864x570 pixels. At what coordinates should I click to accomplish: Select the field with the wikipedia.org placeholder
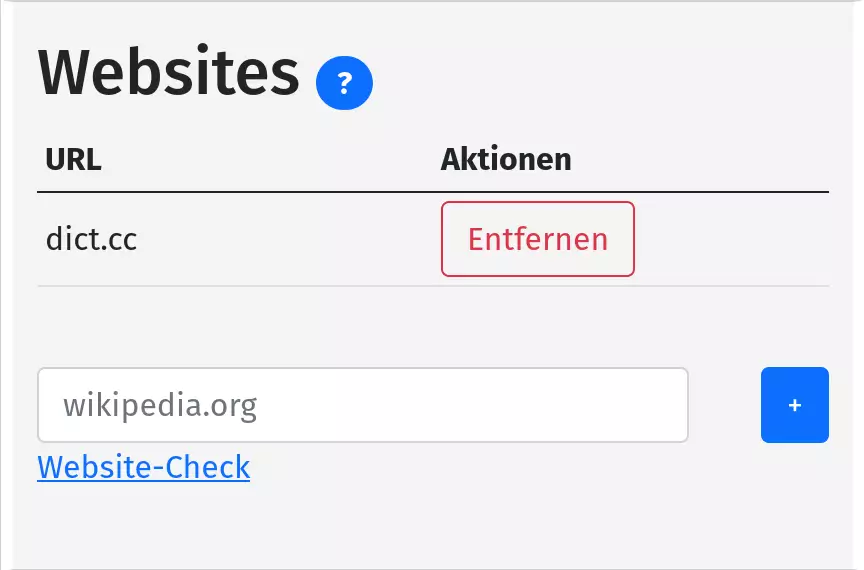362,405
